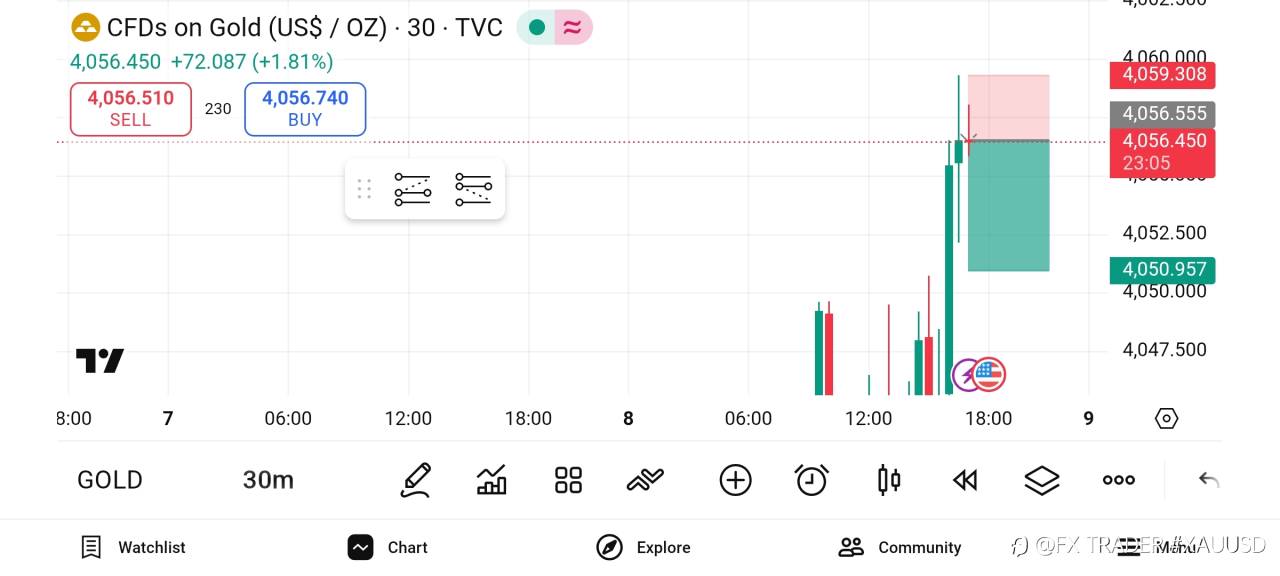This screenshot has height=576, width=1280.
Task: Switch to the Watchlist tab
Action: click(133, 547)
